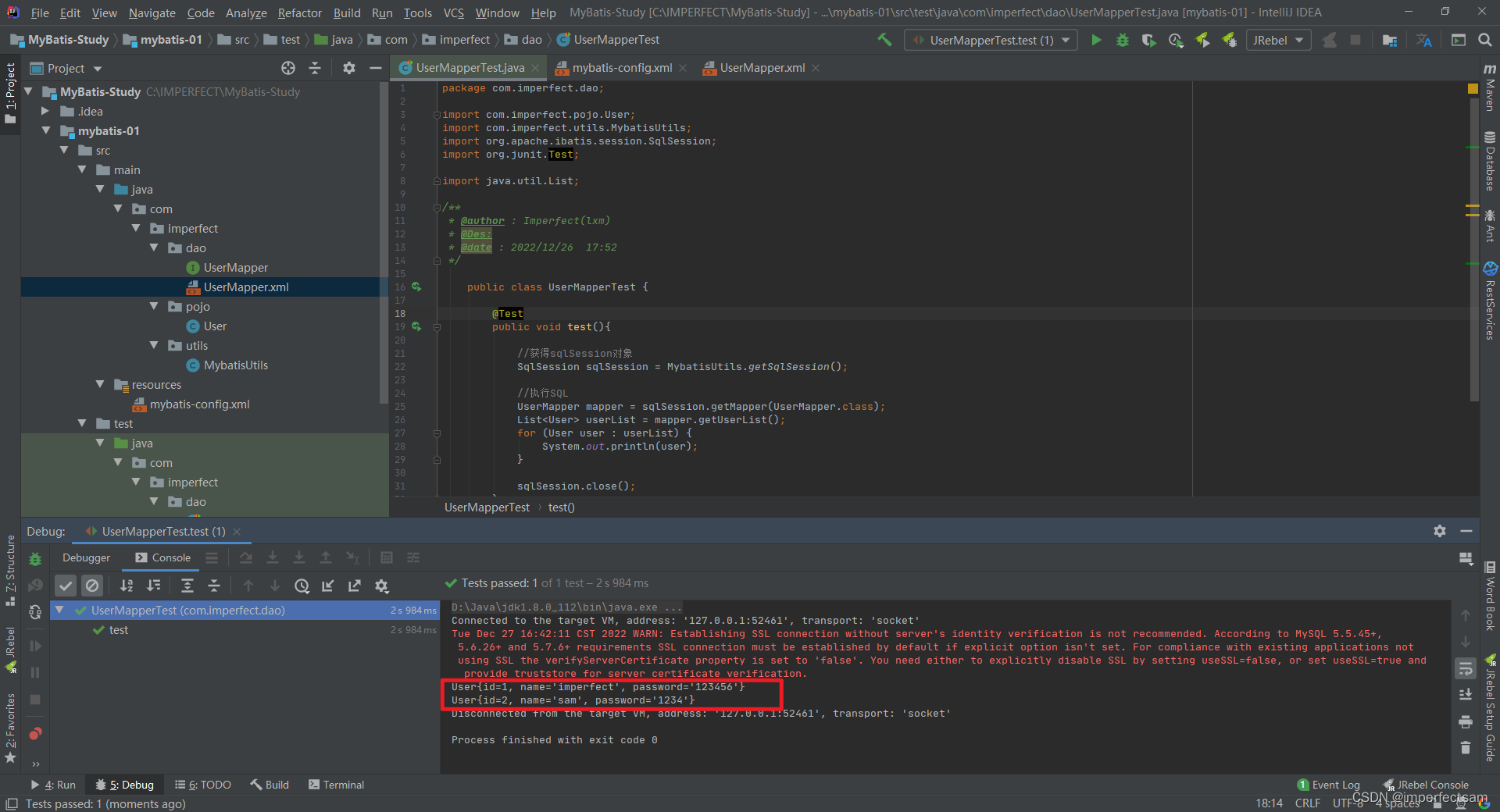Hide the Project tool window
Image resolution: width=1500 pixels, height=812 pixels.
pos(376,68)
